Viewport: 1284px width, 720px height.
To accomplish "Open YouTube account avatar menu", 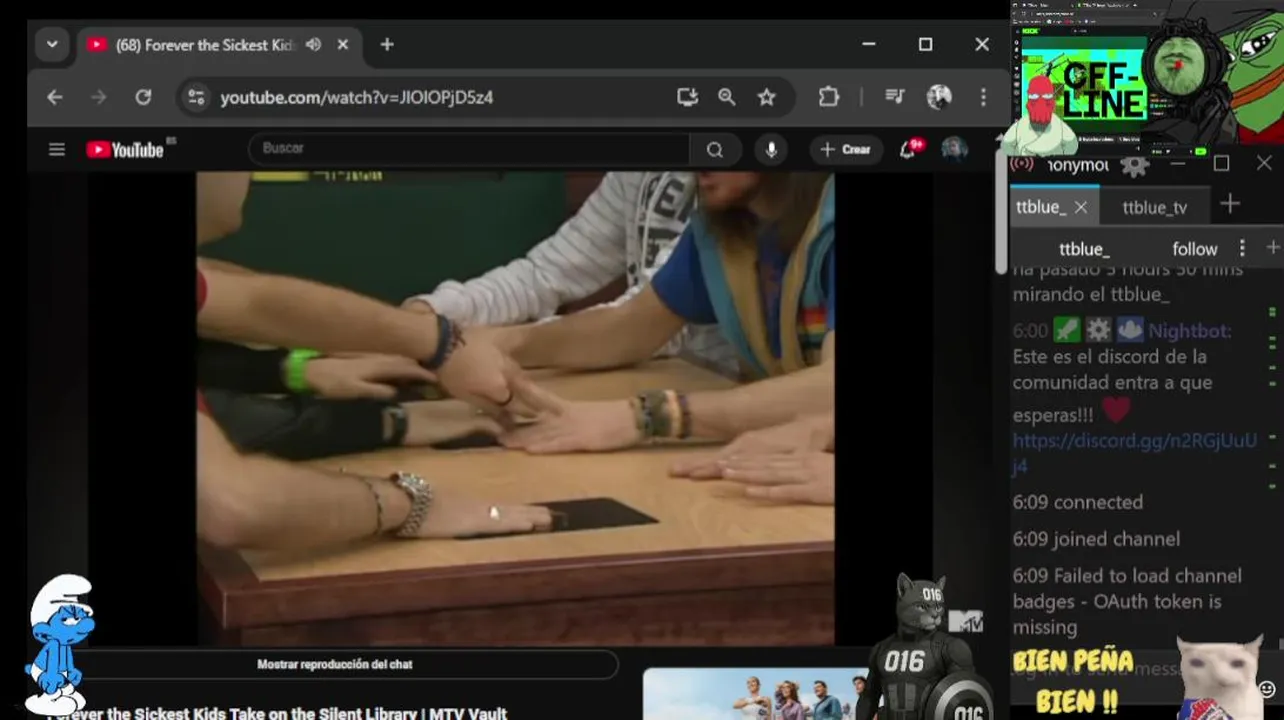I will (955, 150).
